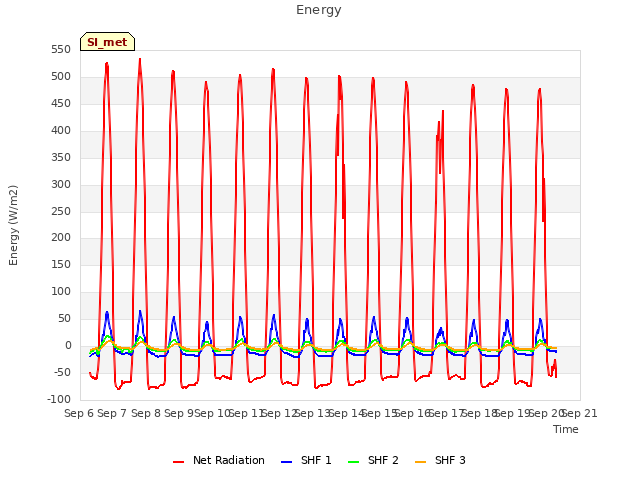
Task: Click the 150 y-axis tick label
Action: (61, 264)
